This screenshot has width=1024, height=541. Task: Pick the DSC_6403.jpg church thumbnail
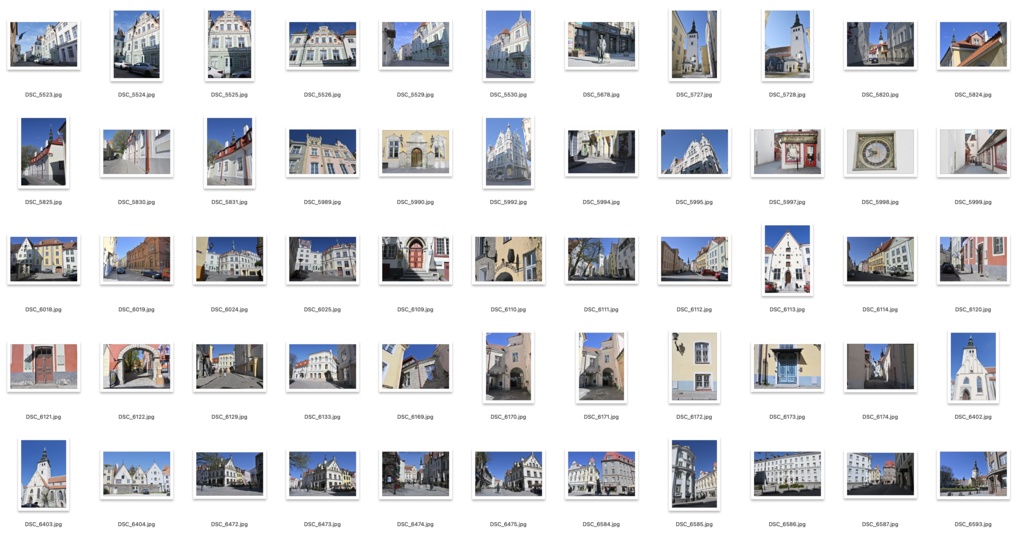[44, 474]
